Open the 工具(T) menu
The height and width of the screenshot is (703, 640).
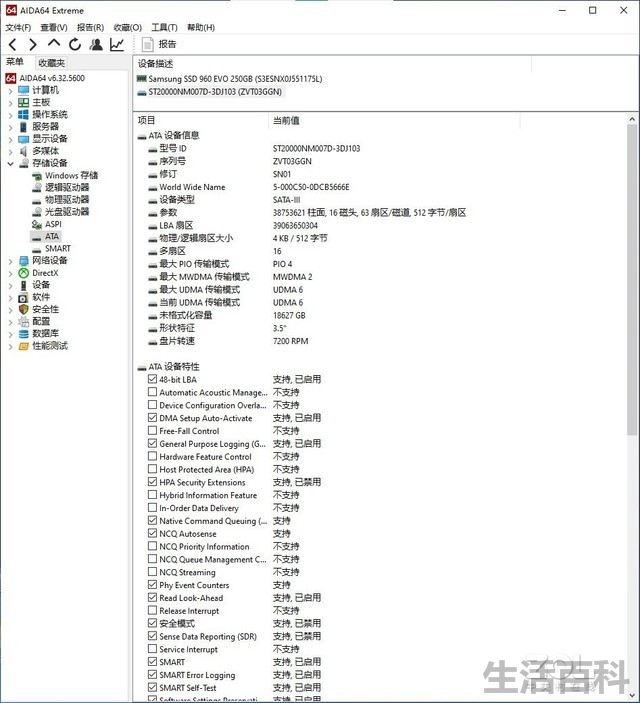tap(164, 28)
